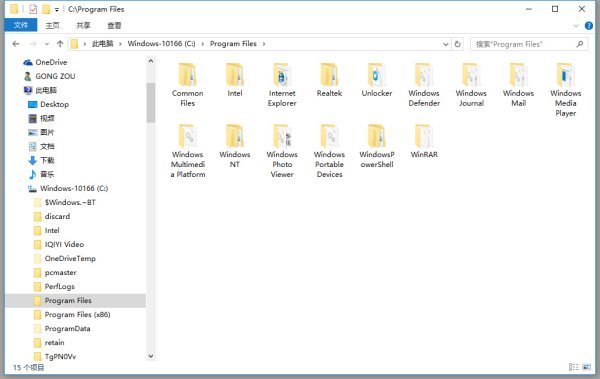Open the Windows Media Player folder
The height and width of the screenshot is (379, 600).
tap(566, 90)
